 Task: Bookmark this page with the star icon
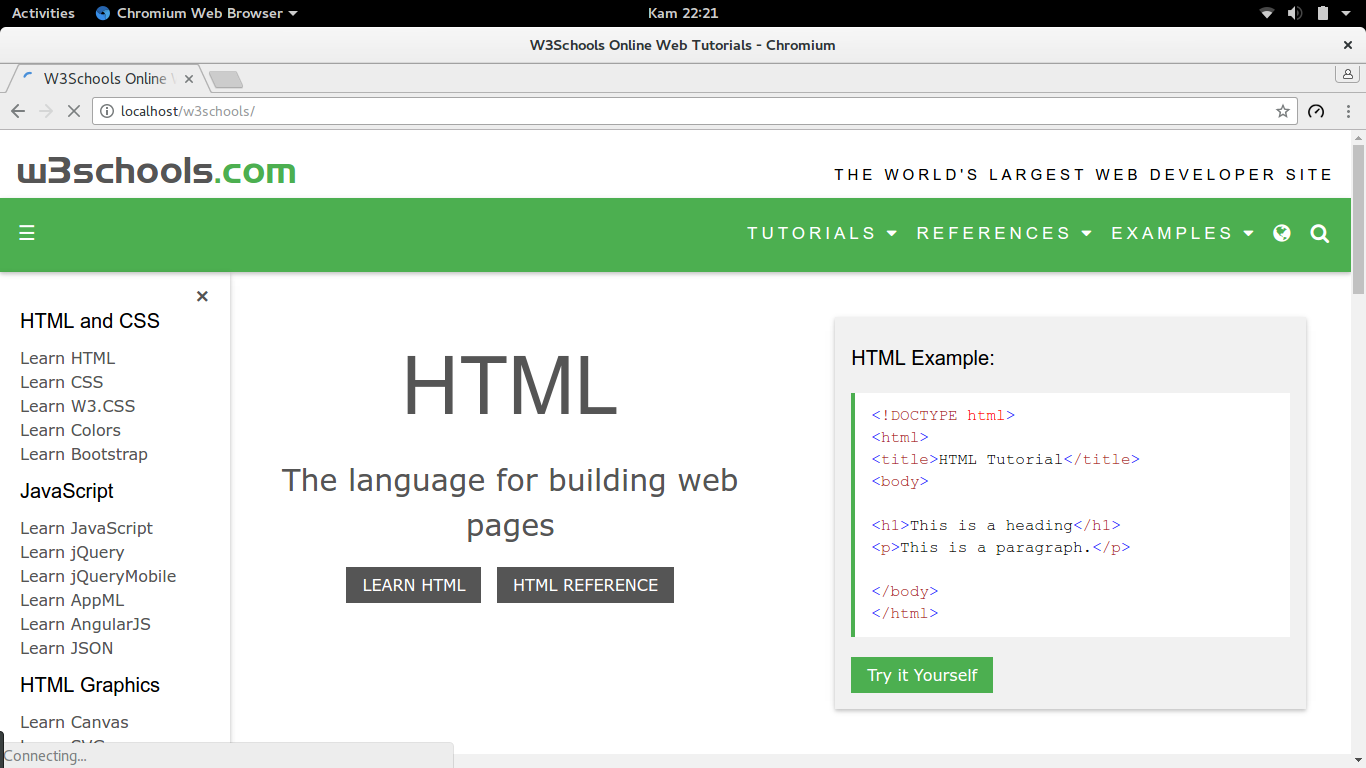(x=1283, y=111)
